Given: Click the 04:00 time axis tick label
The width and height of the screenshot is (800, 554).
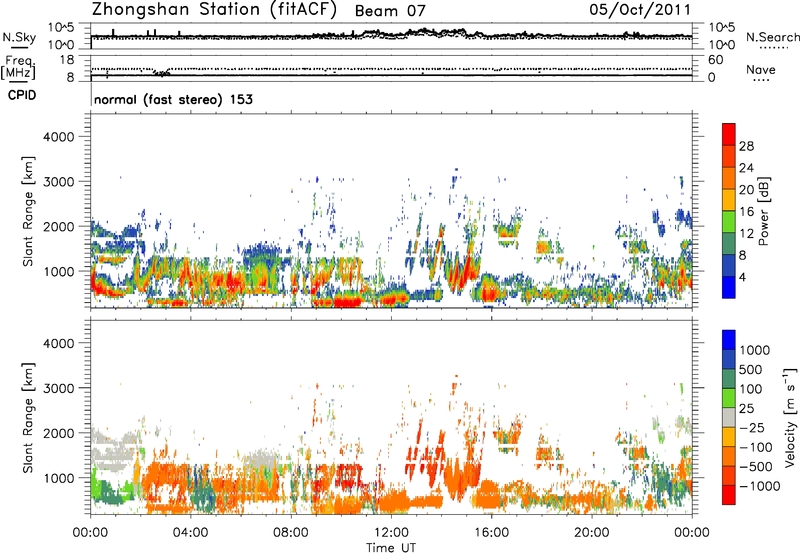Looking at the screenshot, I should pos(190,533).
